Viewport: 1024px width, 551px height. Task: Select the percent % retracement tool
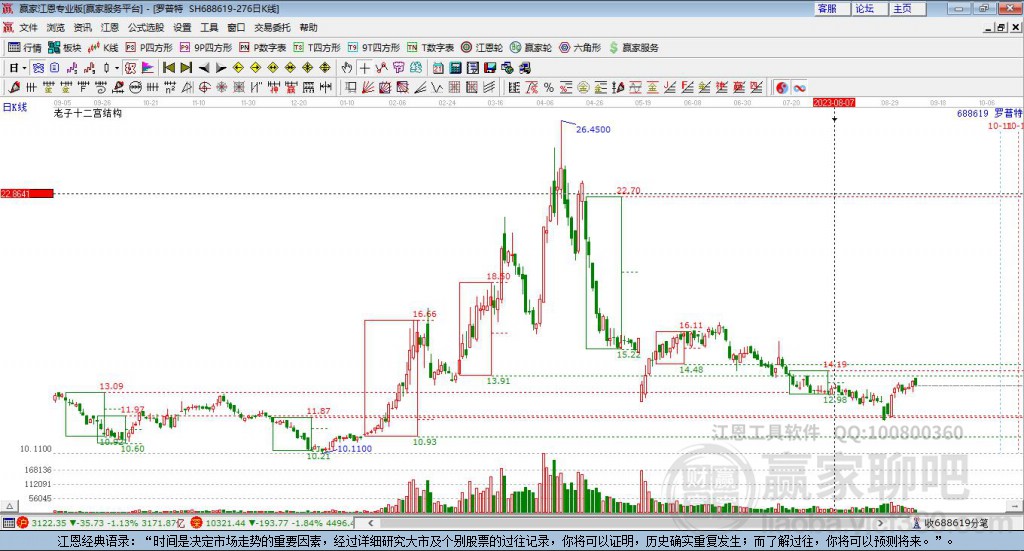[x=549, y=87]
